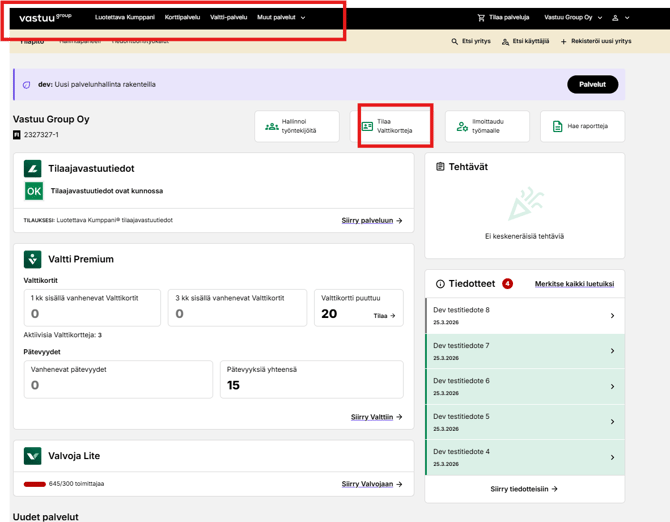Screen dimensions: 670x522
Task: Click Merkitse kaikki luetuiksi link
Action: click(x=574, y=284)
